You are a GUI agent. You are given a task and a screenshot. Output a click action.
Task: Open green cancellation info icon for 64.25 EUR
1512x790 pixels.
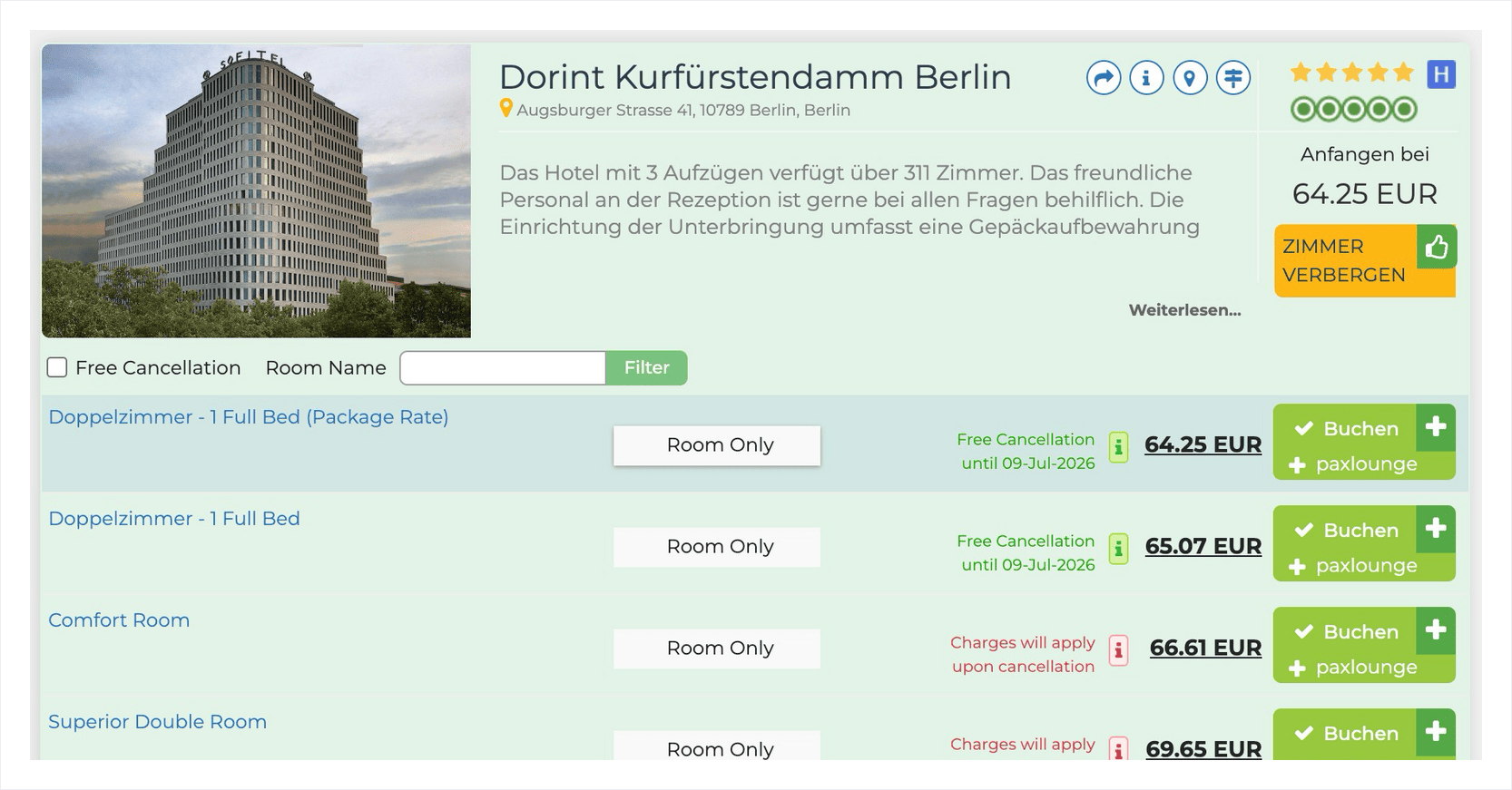click(x=1119, y=447)
